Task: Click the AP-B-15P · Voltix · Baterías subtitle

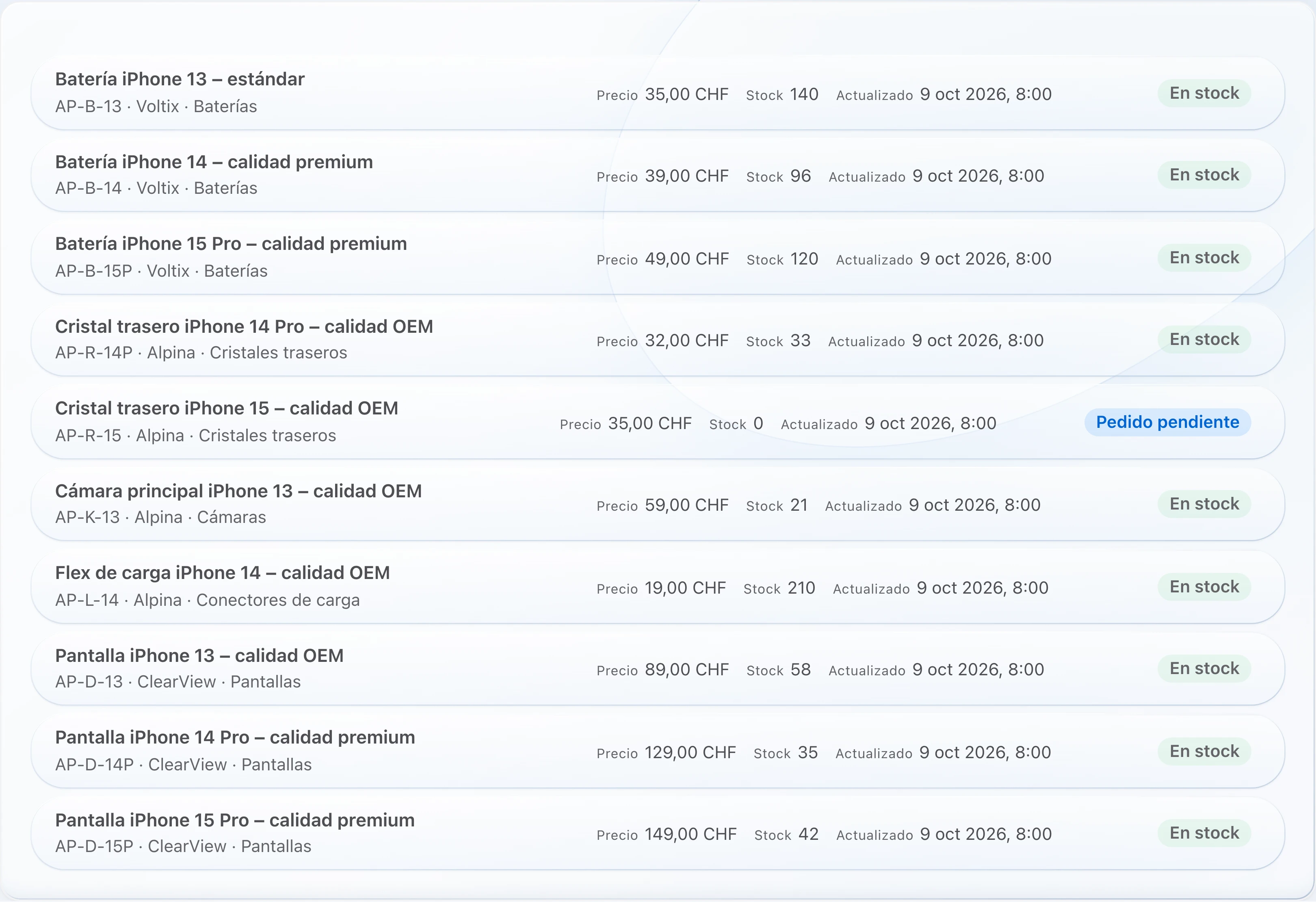Action: (161, 271)
